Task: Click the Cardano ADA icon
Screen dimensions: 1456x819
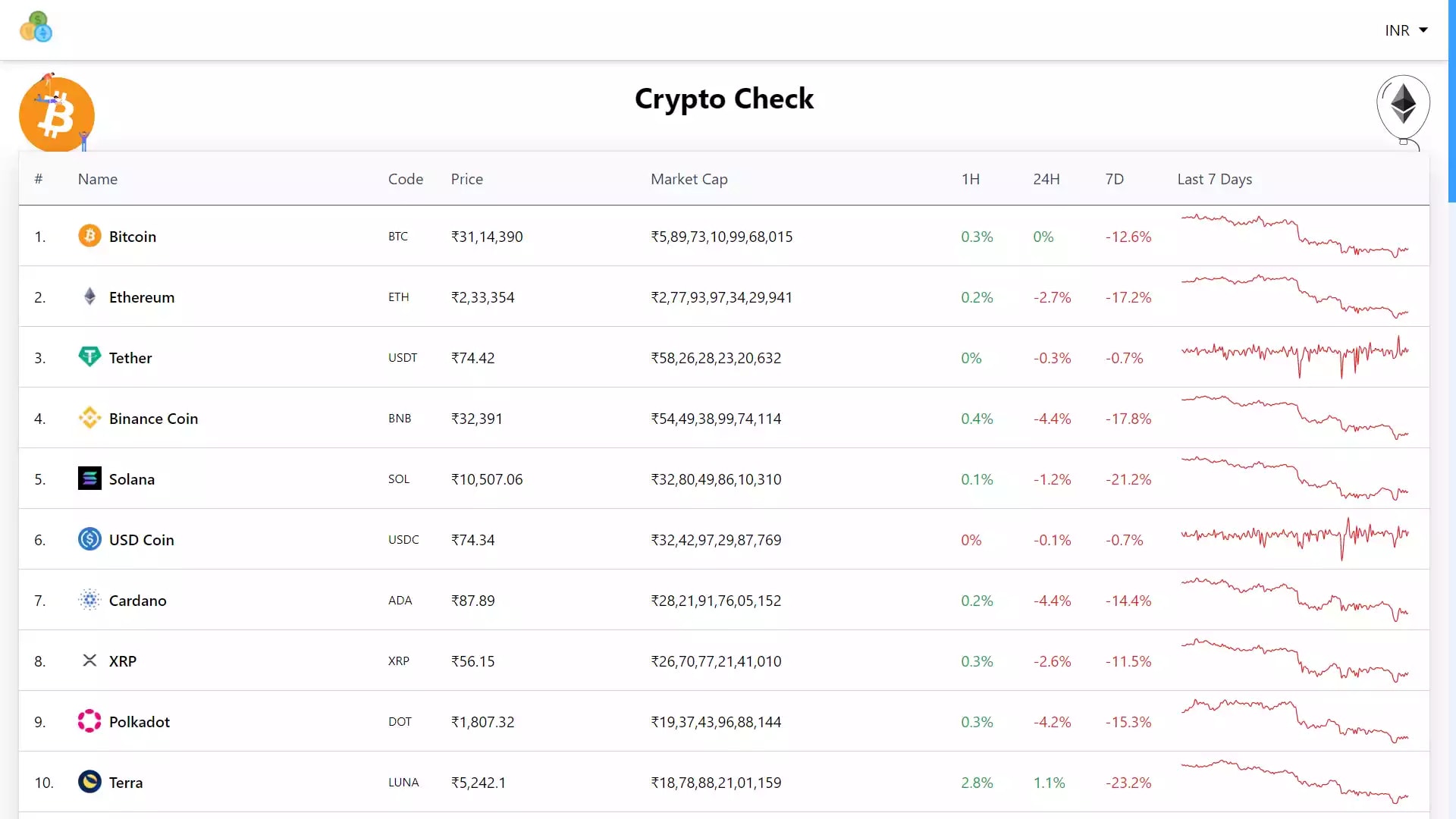Action: (x=89, y=600)
